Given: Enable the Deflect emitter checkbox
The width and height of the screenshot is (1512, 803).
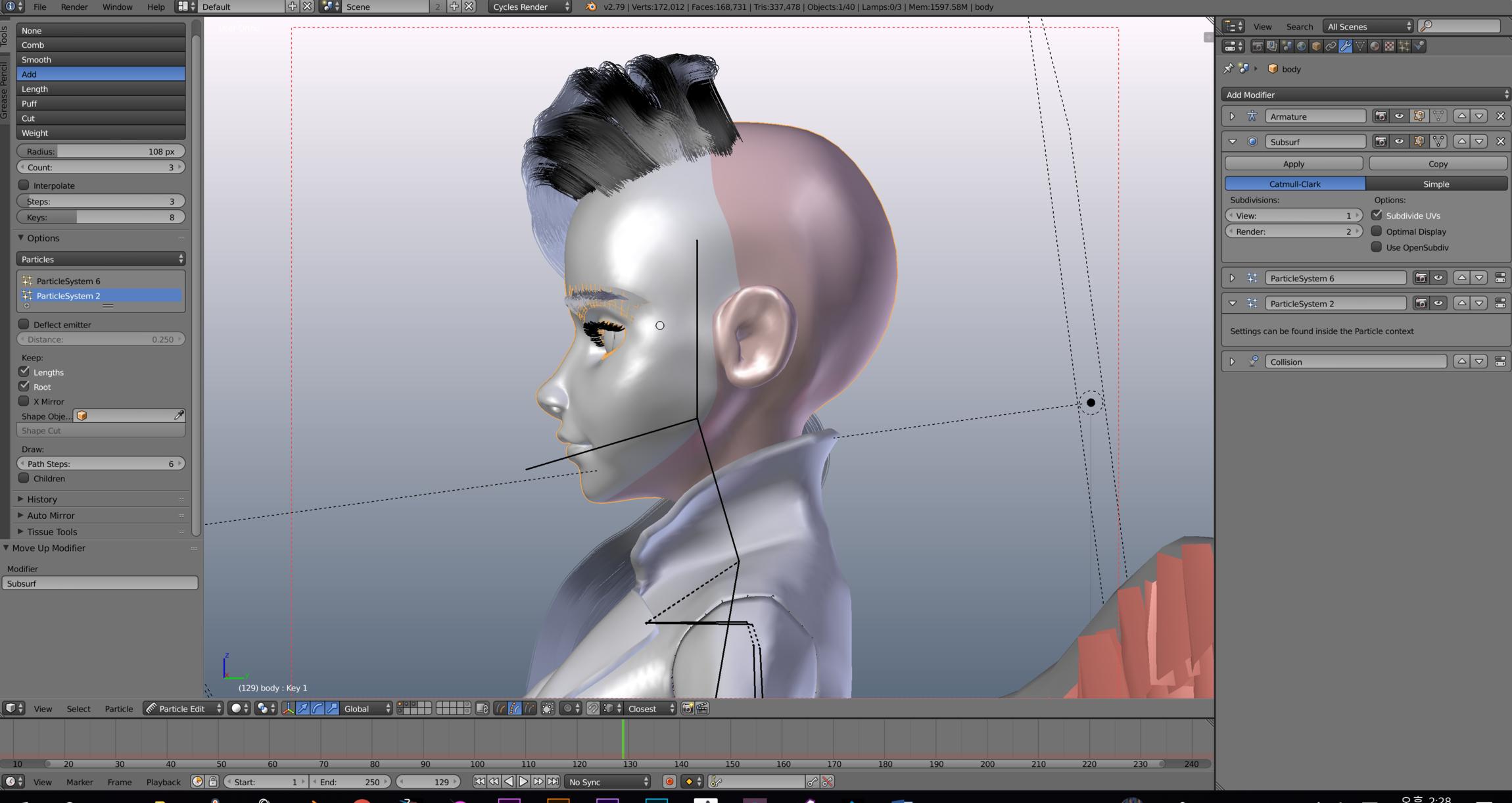Looking at the screenshot, I should (x=24, y=324).
